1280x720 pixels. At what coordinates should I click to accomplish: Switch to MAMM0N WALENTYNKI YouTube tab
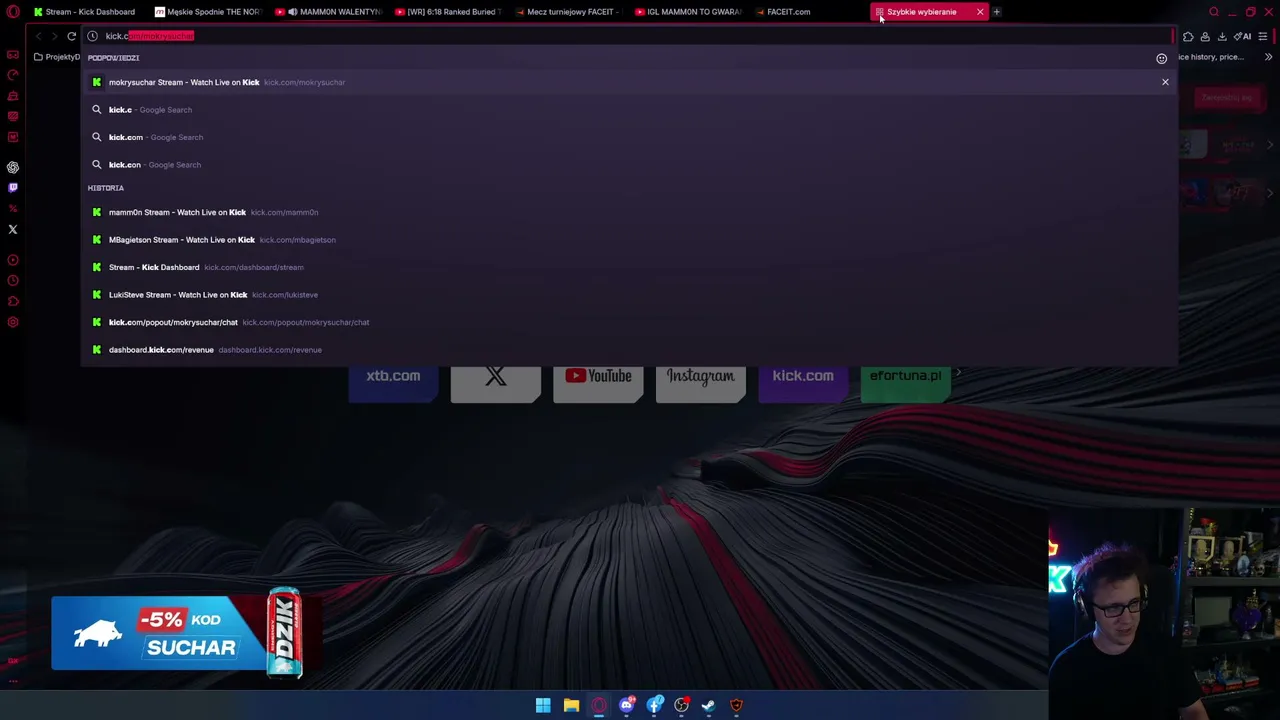coord(330,12)
